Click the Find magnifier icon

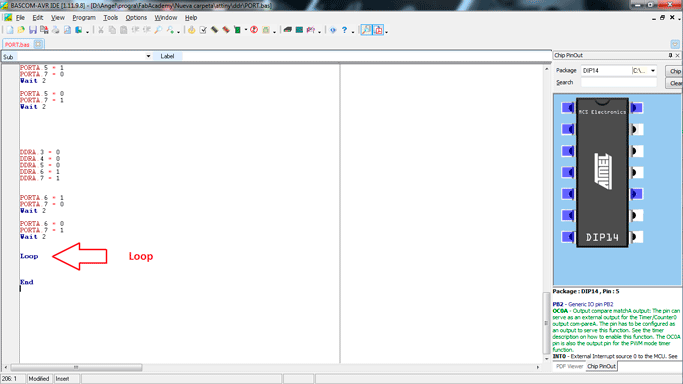[158, 30]
